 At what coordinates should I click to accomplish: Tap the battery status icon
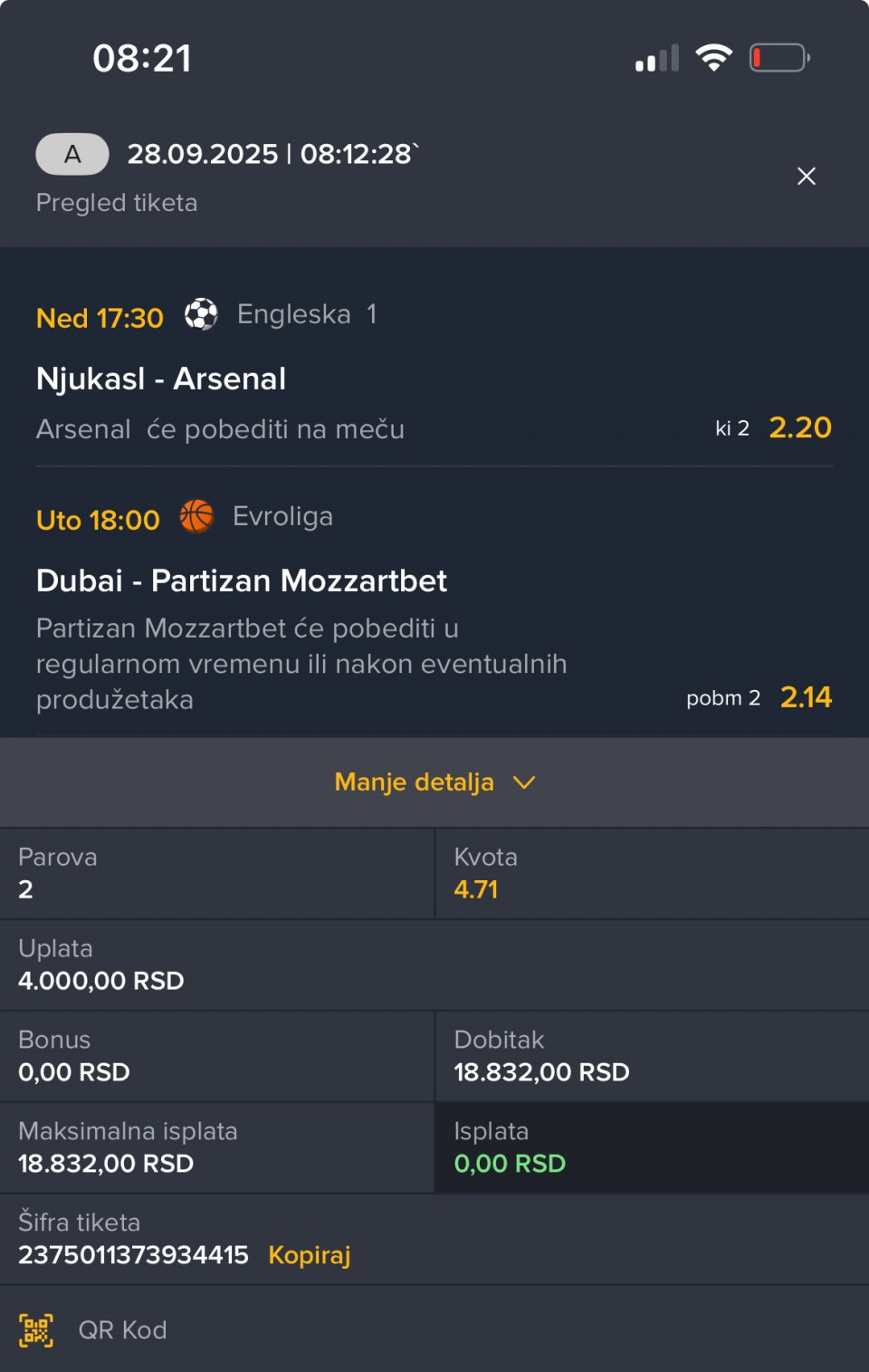(x=778, y=59)
